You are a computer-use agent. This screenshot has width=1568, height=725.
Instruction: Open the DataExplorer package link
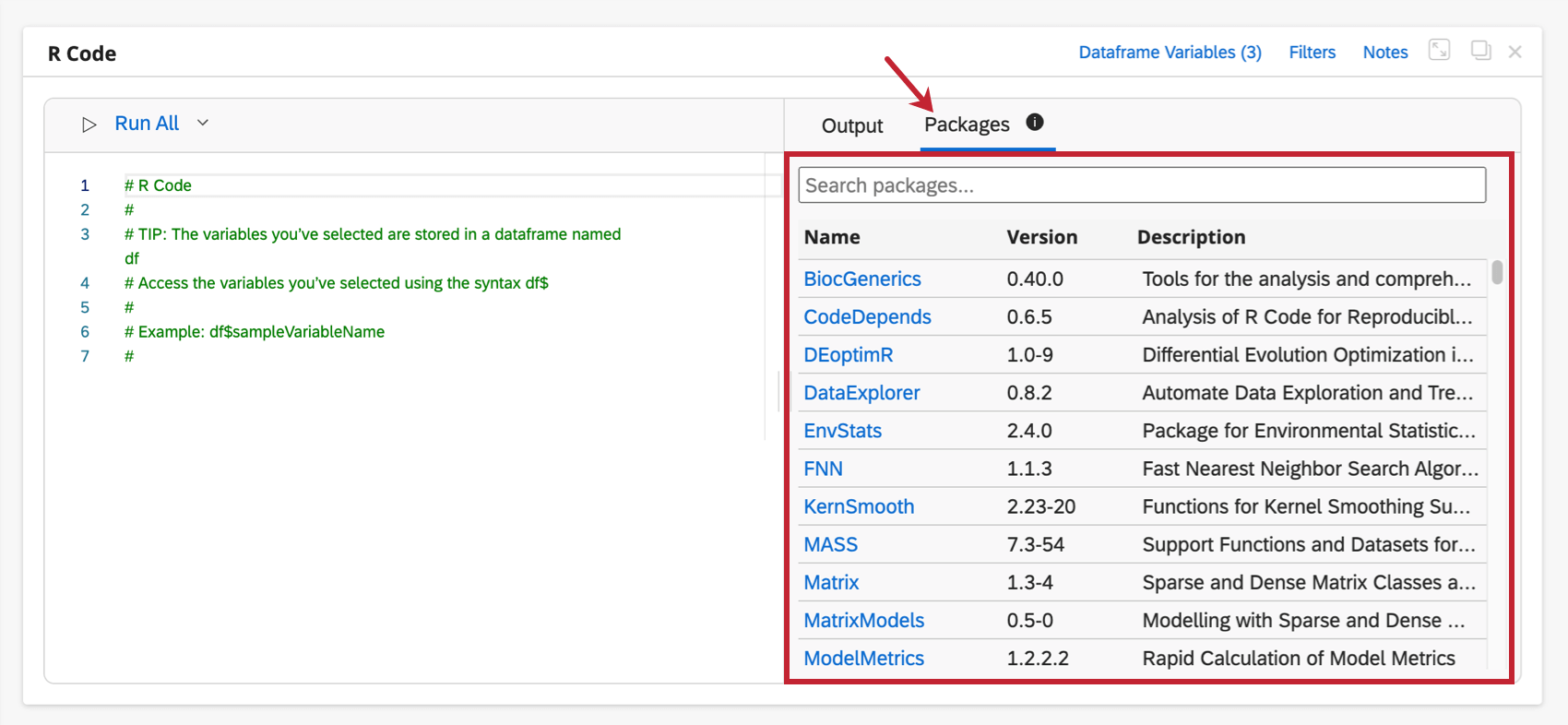tap(861, 393)
